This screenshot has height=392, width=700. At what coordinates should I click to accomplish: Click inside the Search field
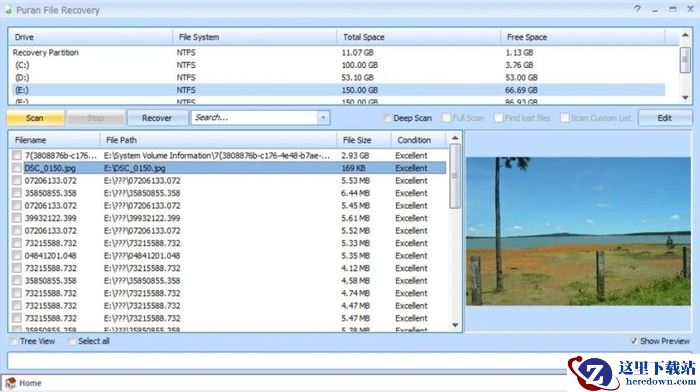point(254,118)
